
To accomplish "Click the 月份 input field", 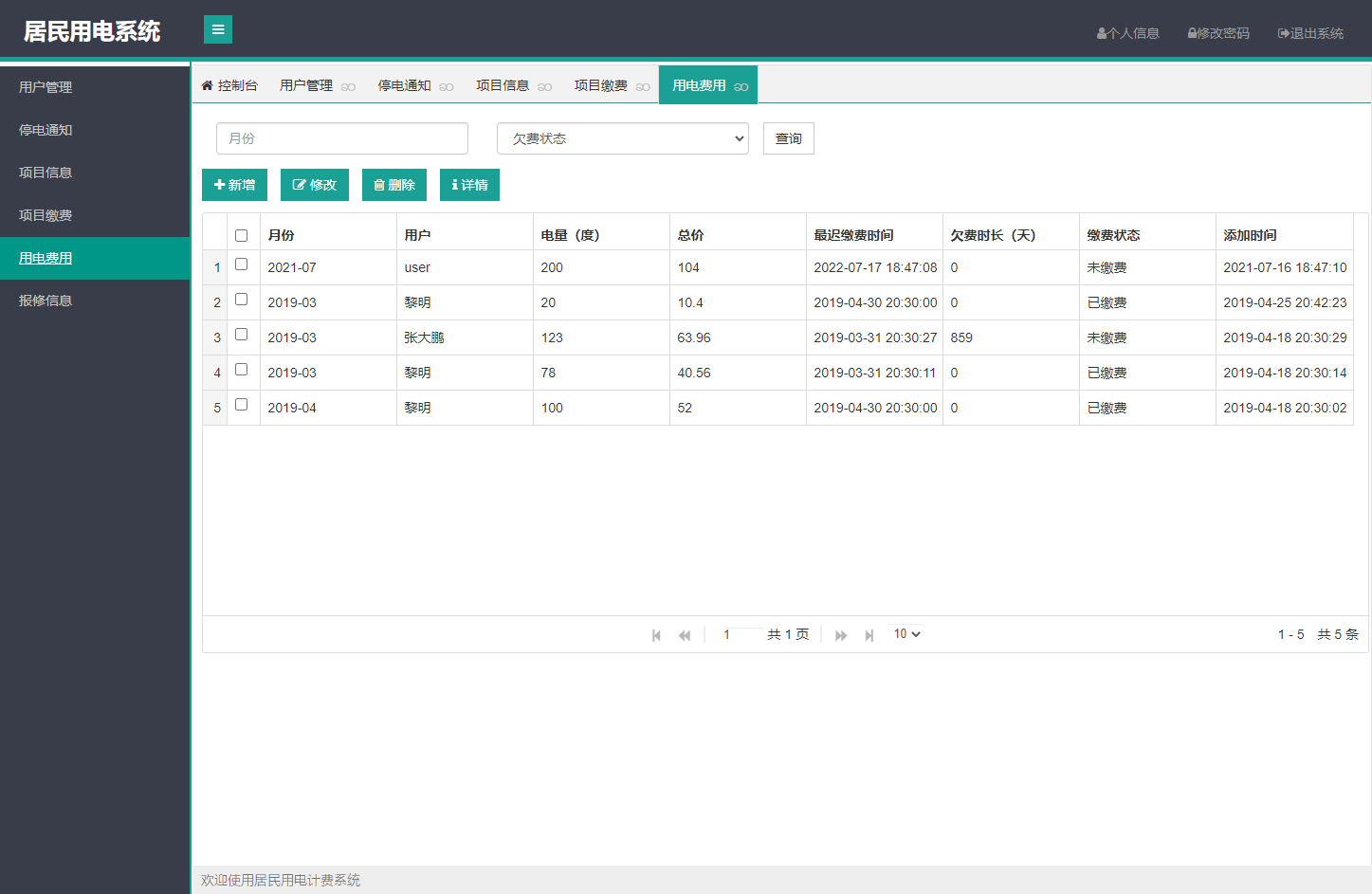I will [x=341, y=137].
